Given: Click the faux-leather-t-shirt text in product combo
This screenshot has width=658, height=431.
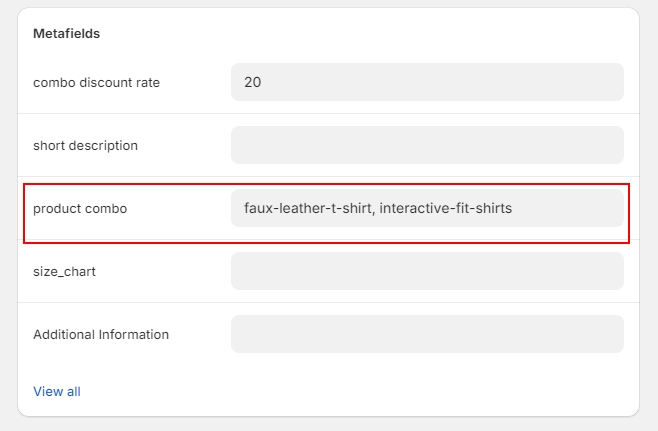Looking at the screenshot, I should click(x=306, y=208).
